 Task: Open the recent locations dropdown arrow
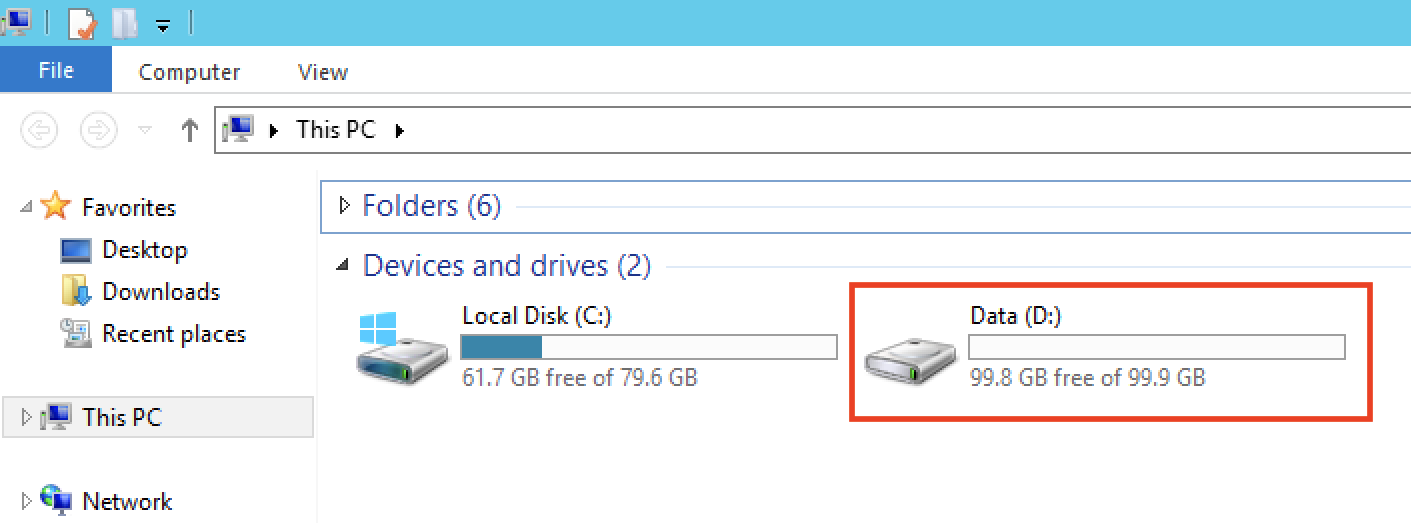point(145,131)
